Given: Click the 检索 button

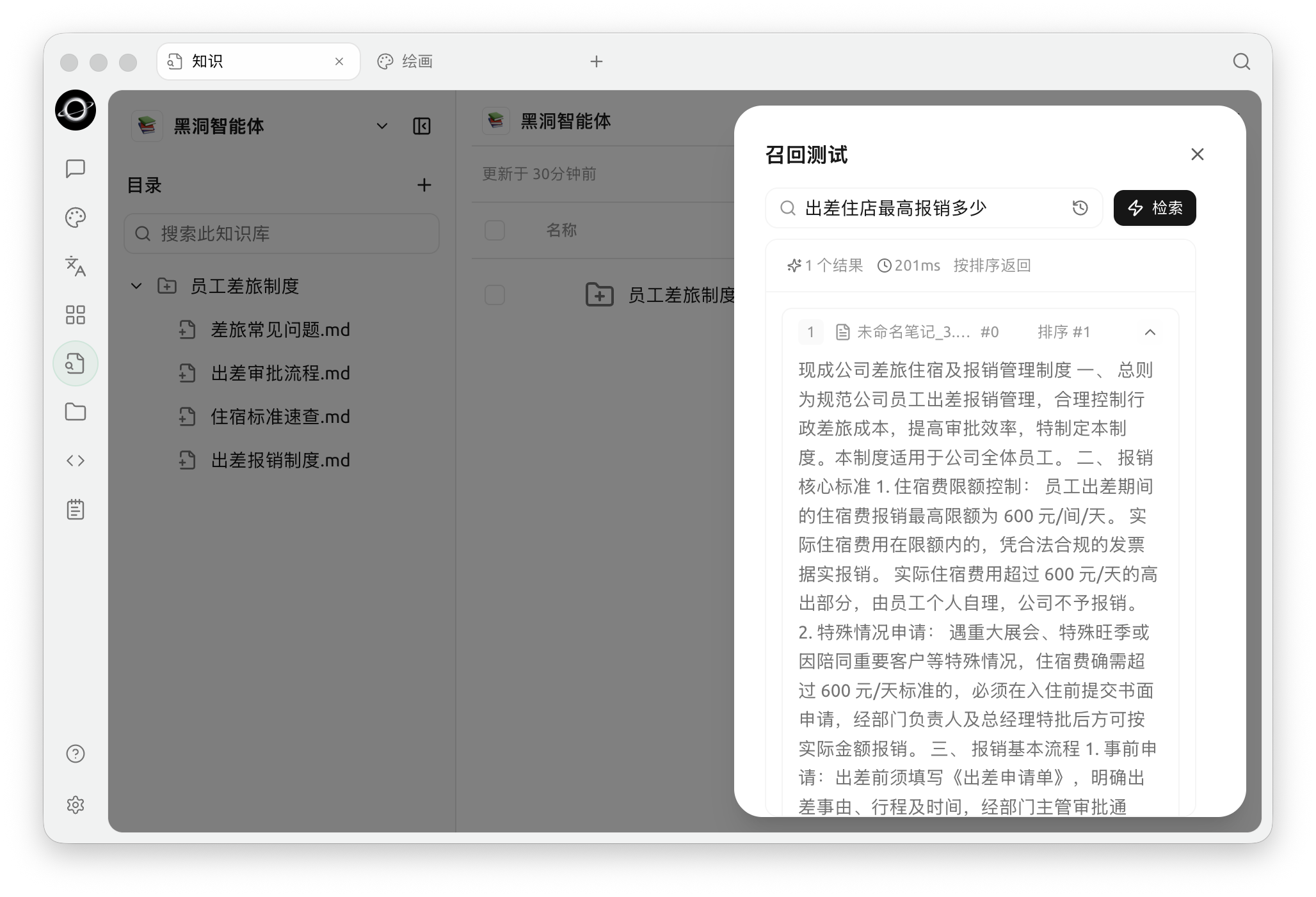Looking at the screenshot, I should tap(1155, 208).
